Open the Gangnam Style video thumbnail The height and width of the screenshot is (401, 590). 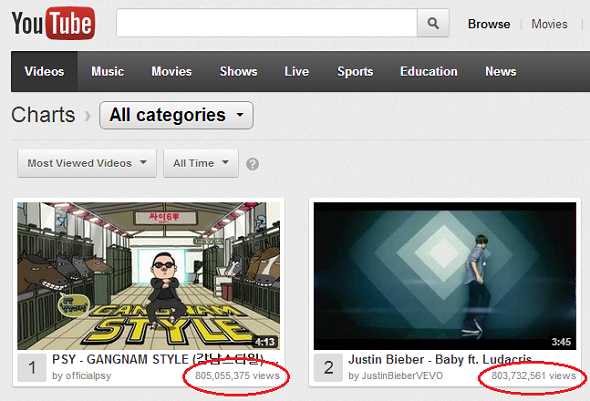coord(149,276)
